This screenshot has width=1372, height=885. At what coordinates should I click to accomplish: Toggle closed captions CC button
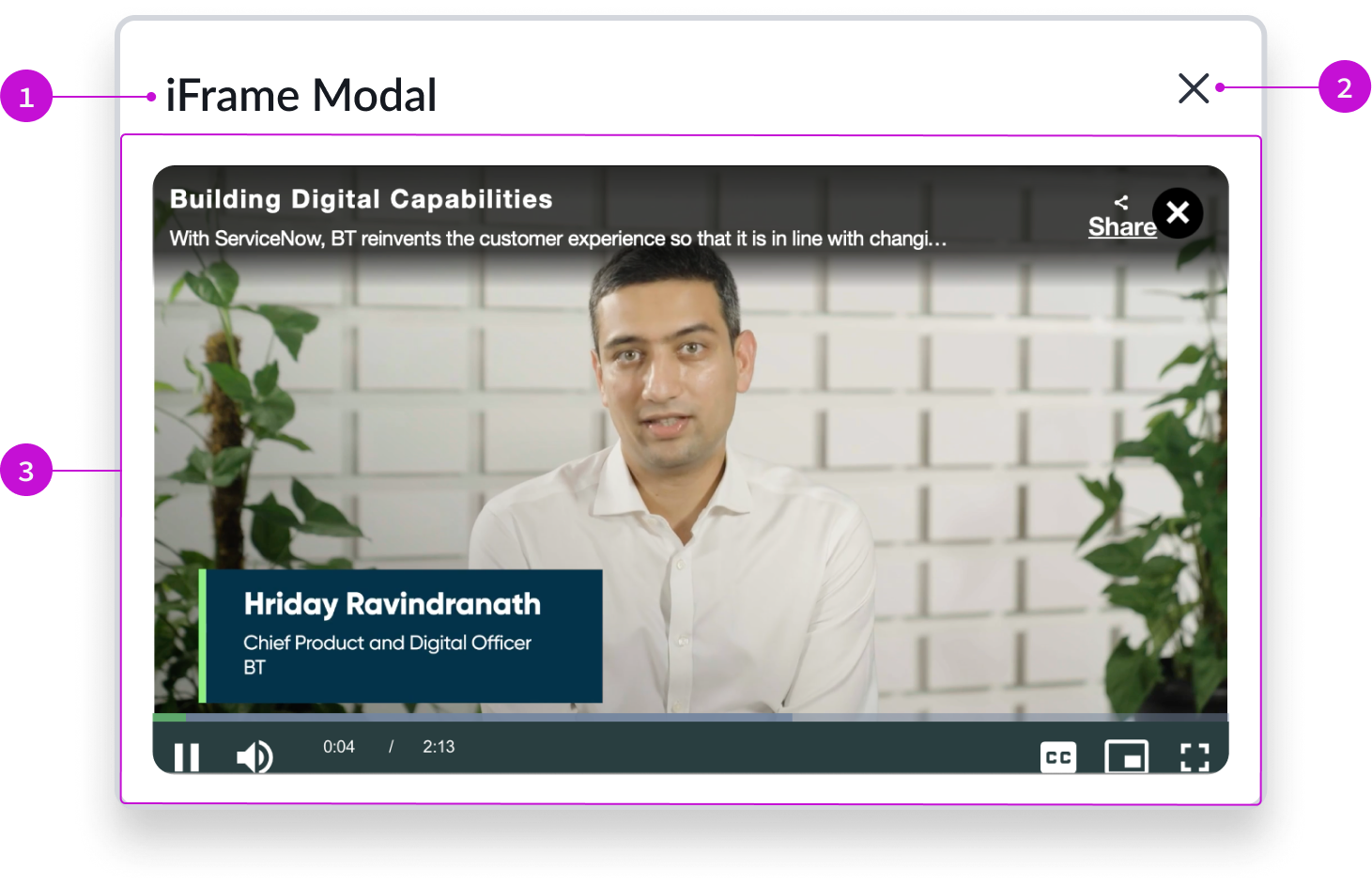1058,757
